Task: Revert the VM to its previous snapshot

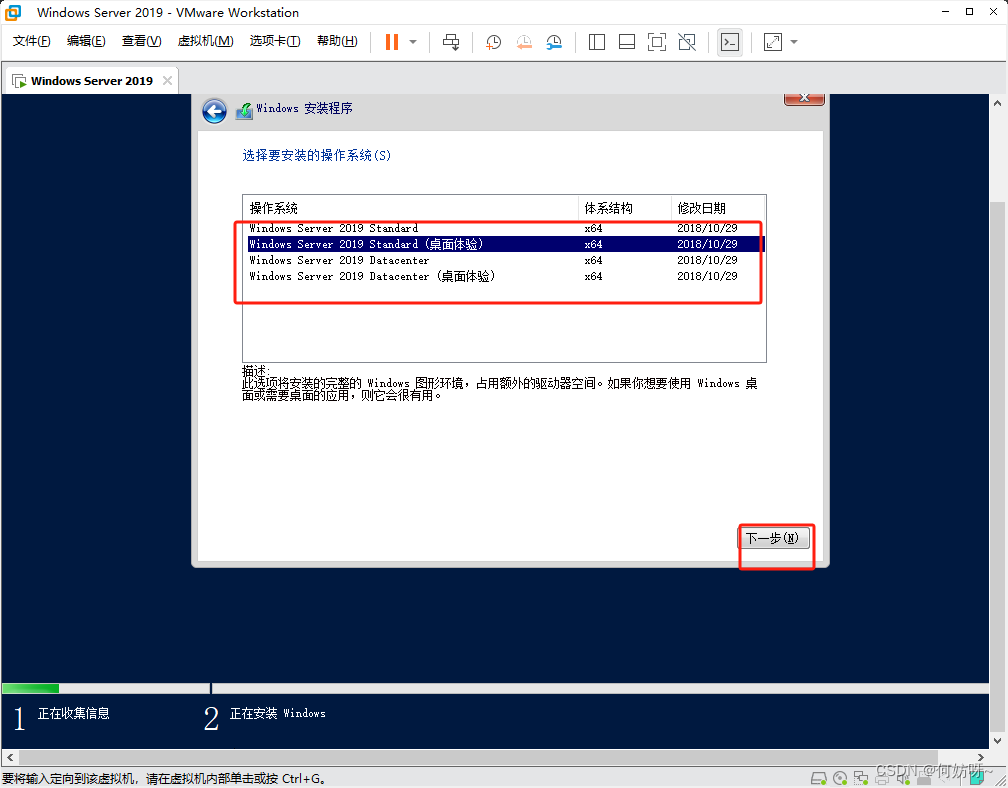Action: (x=524, y=42)
